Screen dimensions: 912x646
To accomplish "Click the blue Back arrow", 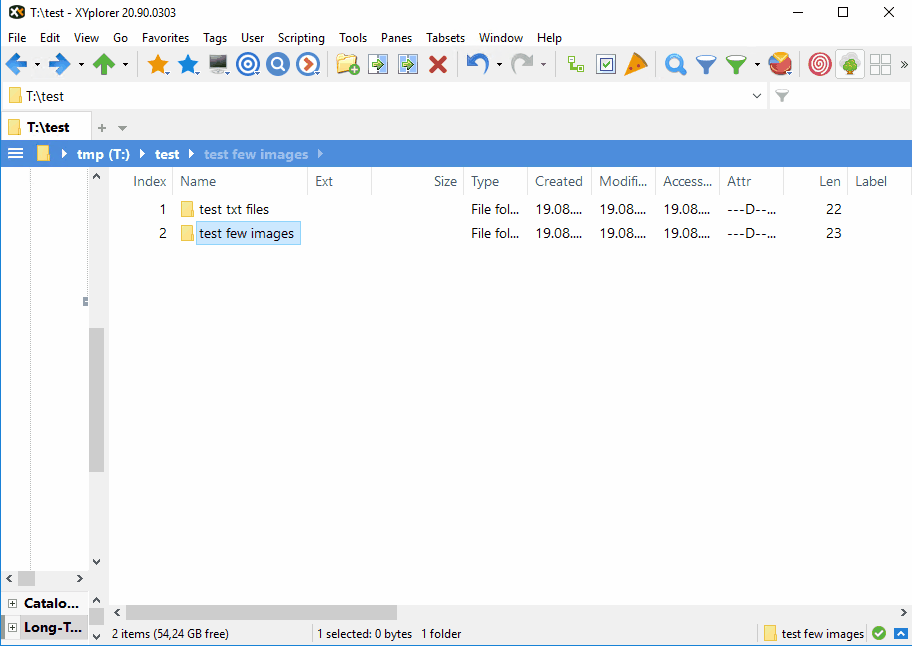I will (17, 65).
